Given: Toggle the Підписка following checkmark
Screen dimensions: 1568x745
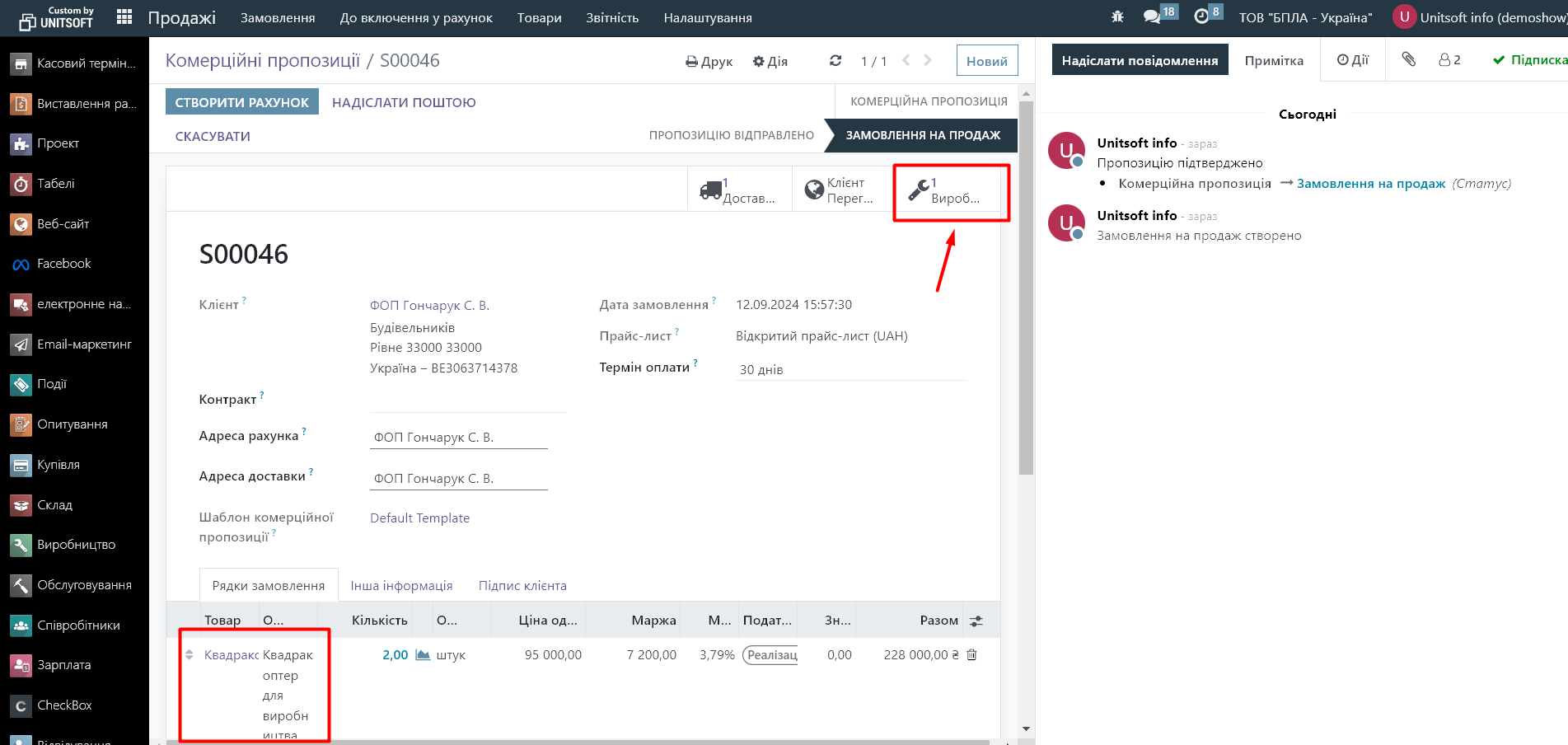Looking at the screenshot, I should (x=1529, y=60).
